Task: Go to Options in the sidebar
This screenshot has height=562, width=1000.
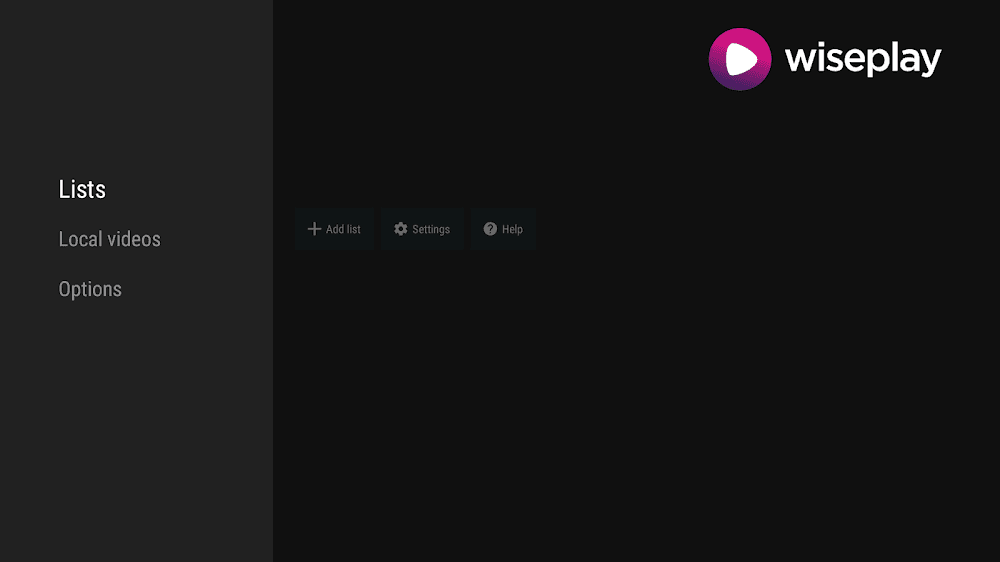Action: click(90, 289)
